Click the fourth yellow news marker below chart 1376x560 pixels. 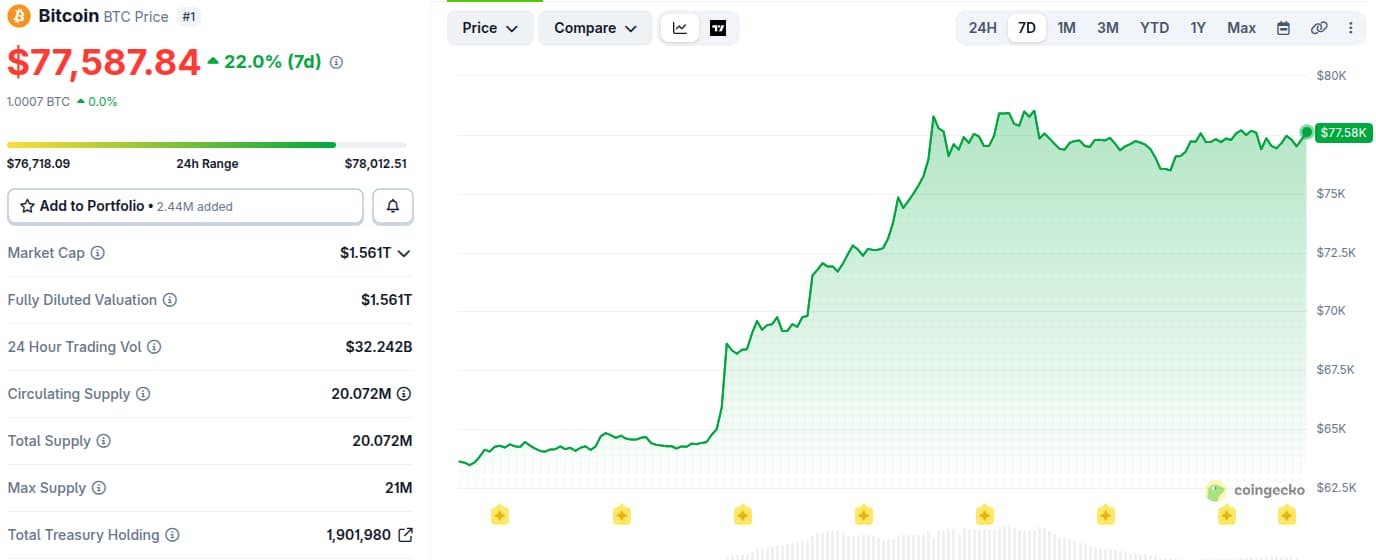pyautogui.click(x=863, y=515)
